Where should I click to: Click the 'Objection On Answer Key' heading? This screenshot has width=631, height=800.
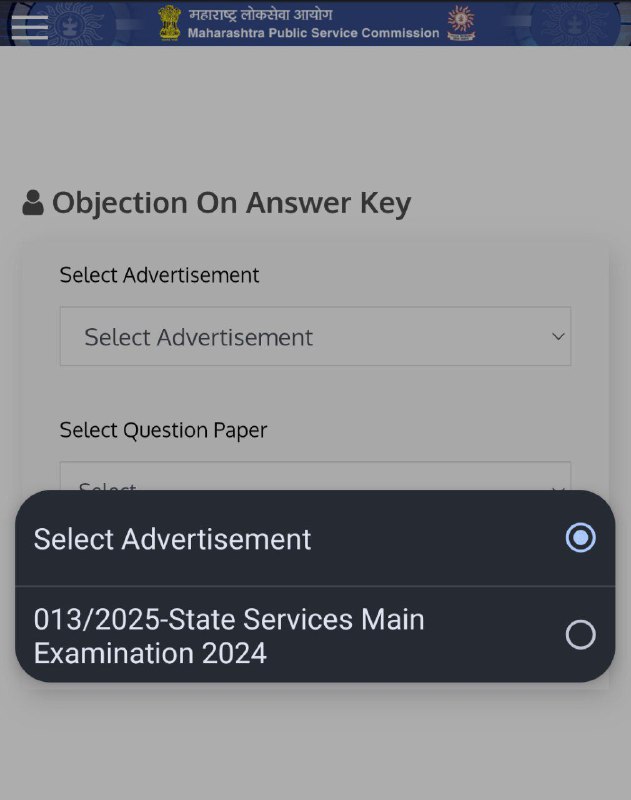click(x=232, y=203)
